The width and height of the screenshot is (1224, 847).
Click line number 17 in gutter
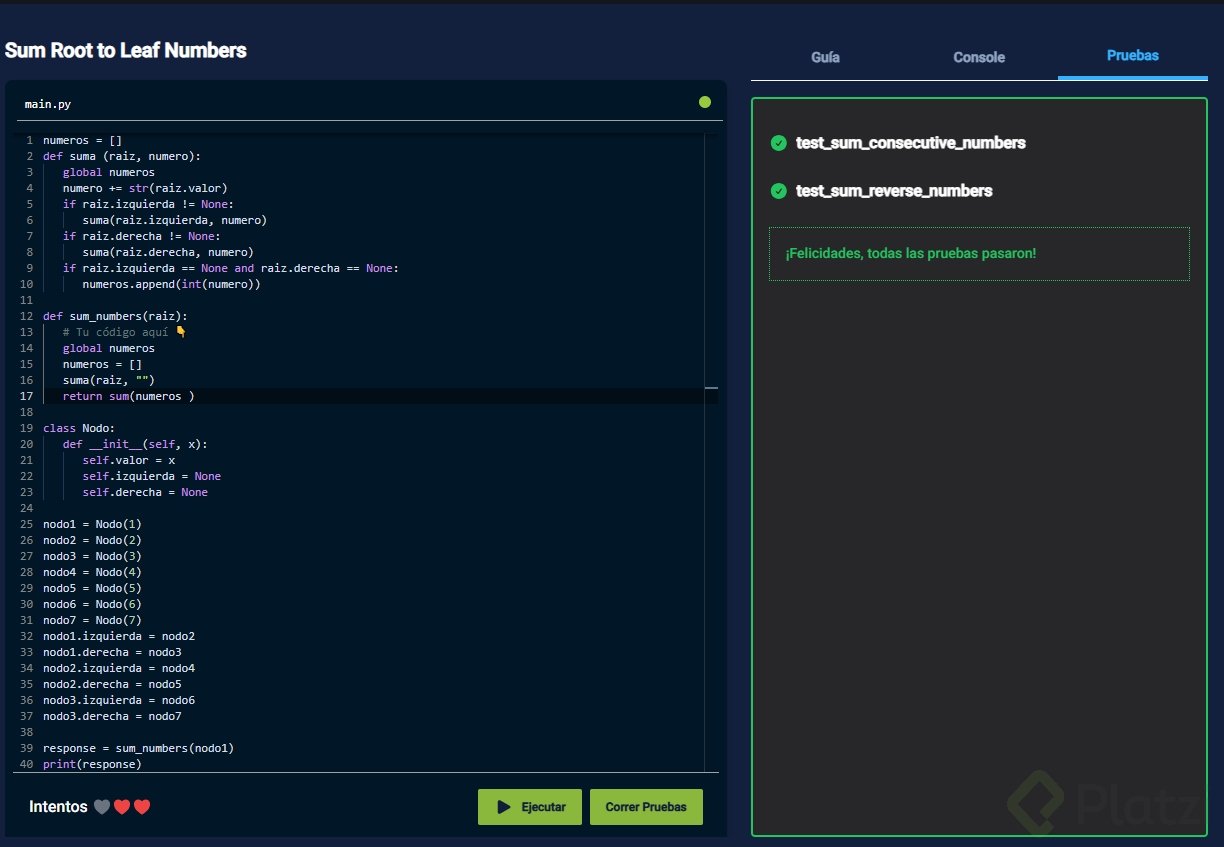coord(26,396)
